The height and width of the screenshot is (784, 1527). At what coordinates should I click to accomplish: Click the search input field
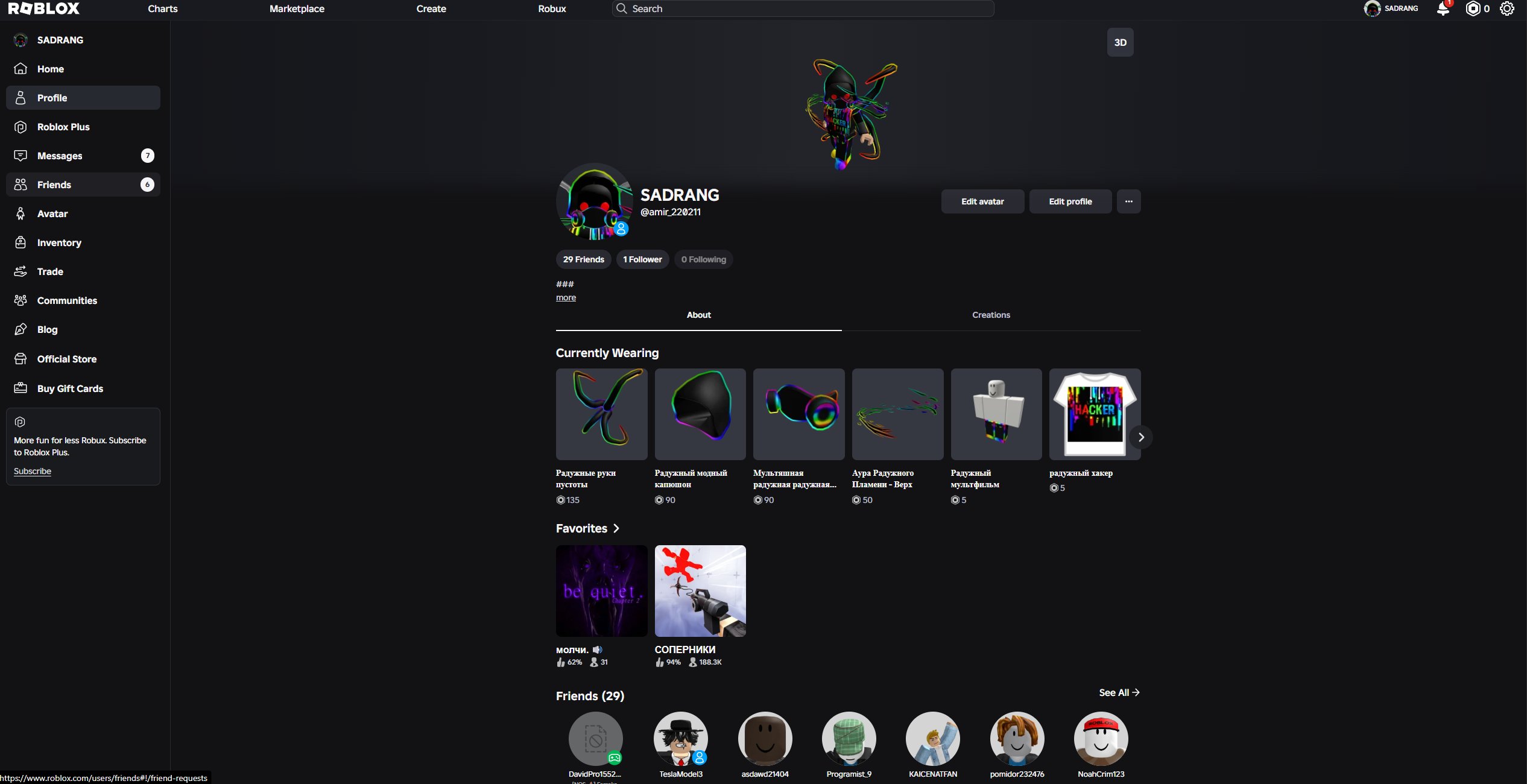tap(803, 8)
